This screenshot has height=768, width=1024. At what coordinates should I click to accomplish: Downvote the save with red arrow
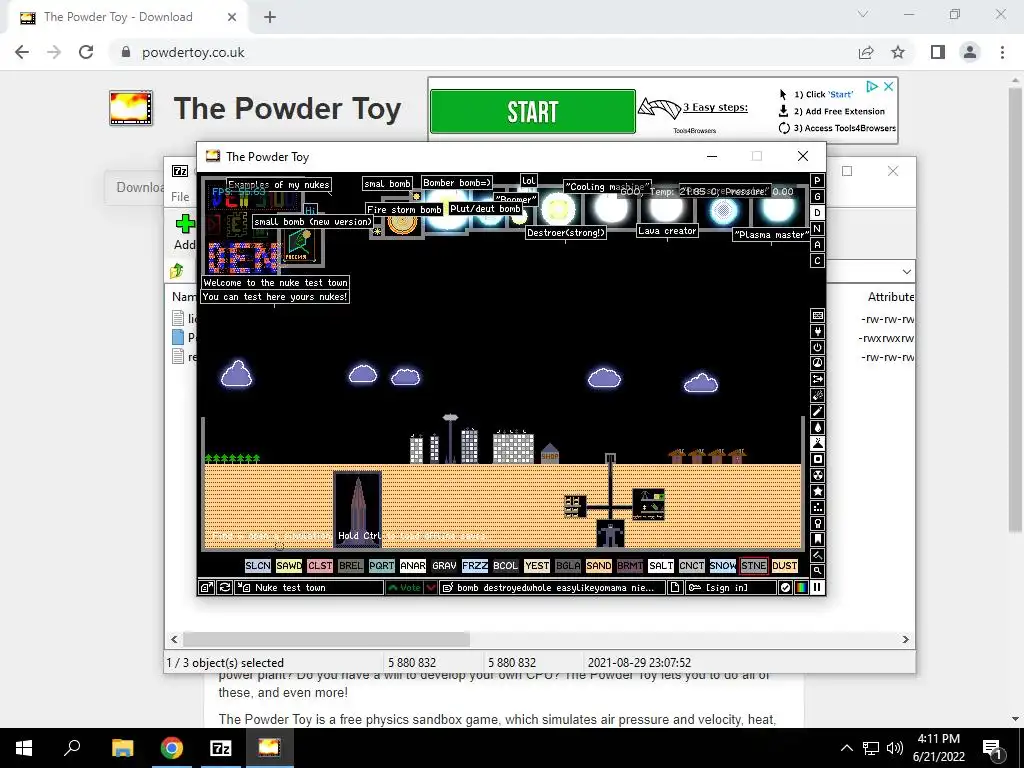(x=431, y=588)
